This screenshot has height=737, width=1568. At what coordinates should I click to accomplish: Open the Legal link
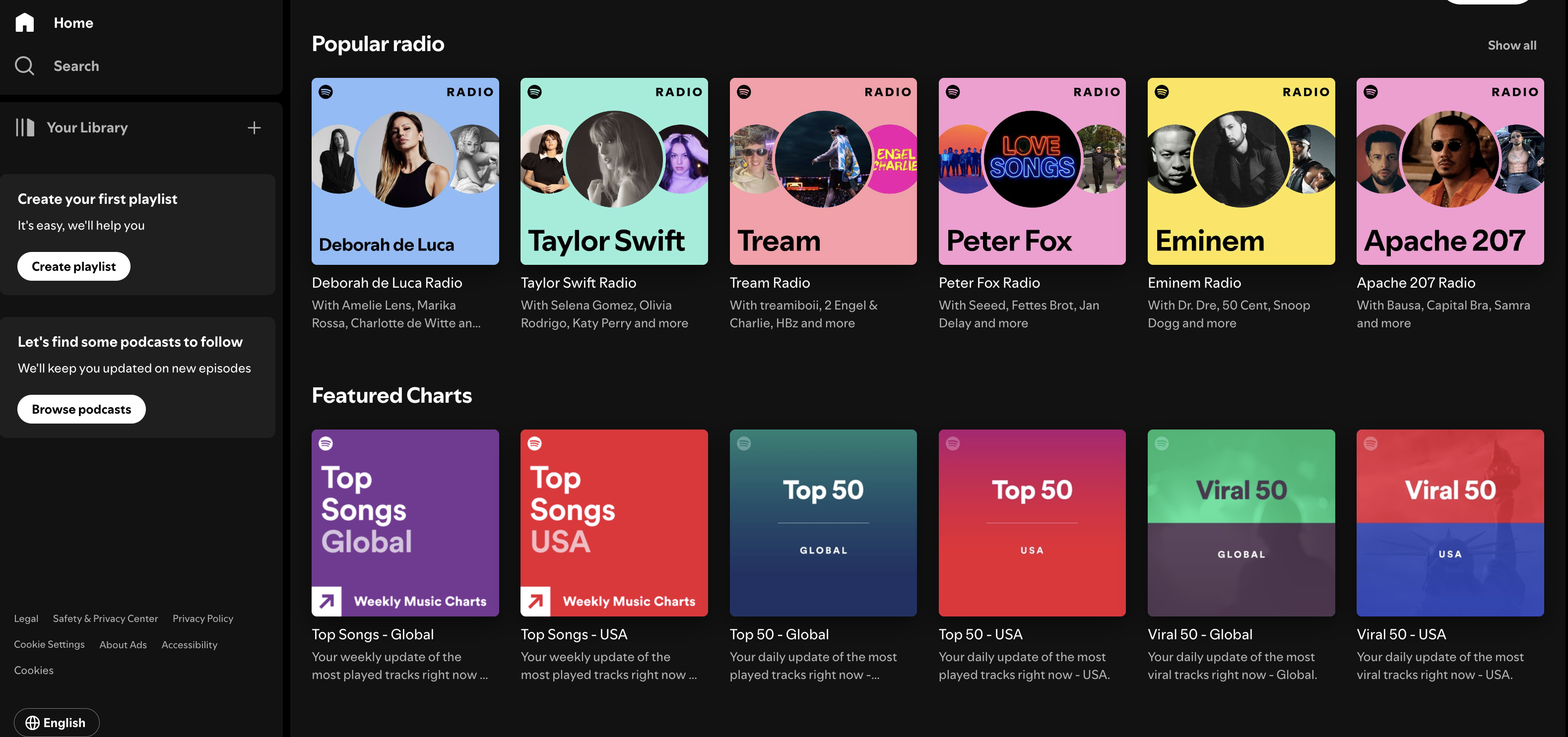point(26,618)
